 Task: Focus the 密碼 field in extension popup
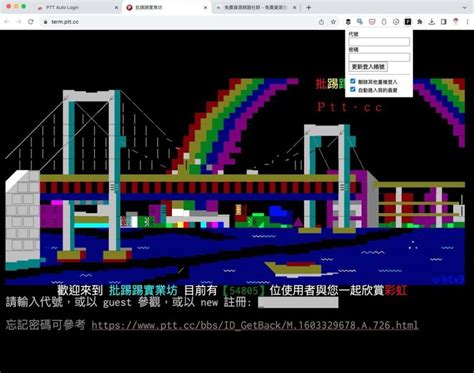379,57
